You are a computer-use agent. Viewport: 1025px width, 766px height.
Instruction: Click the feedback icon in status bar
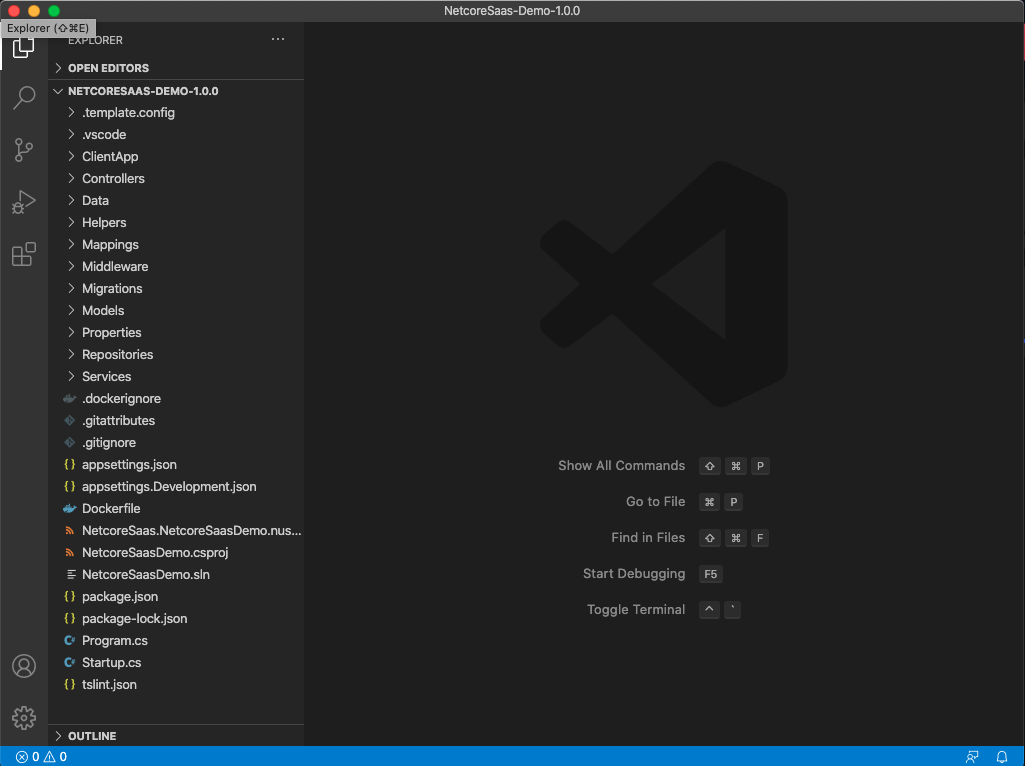pyautogui.click(x=972, y=757)
